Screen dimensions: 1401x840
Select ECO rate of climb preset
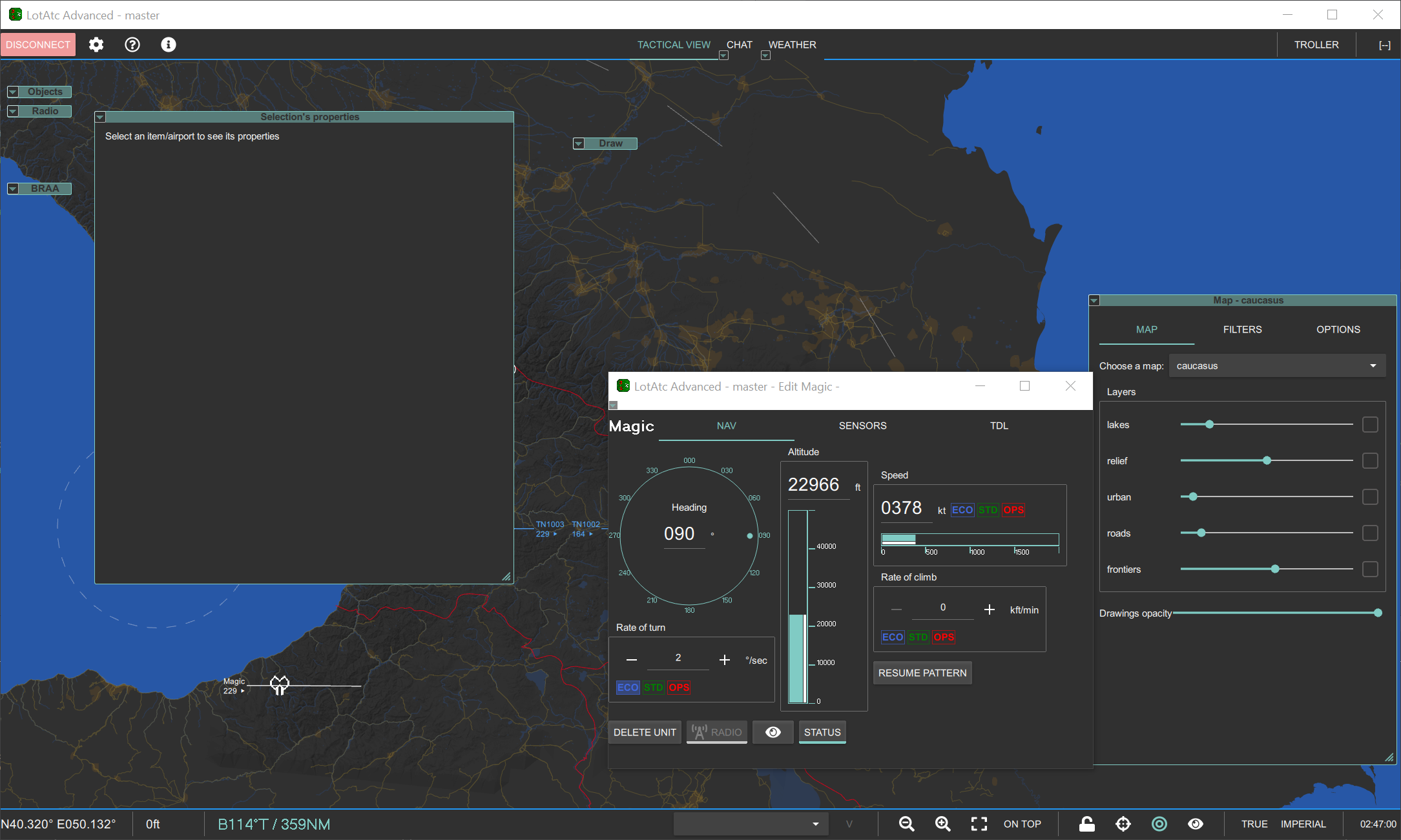[x=893, y=637]
